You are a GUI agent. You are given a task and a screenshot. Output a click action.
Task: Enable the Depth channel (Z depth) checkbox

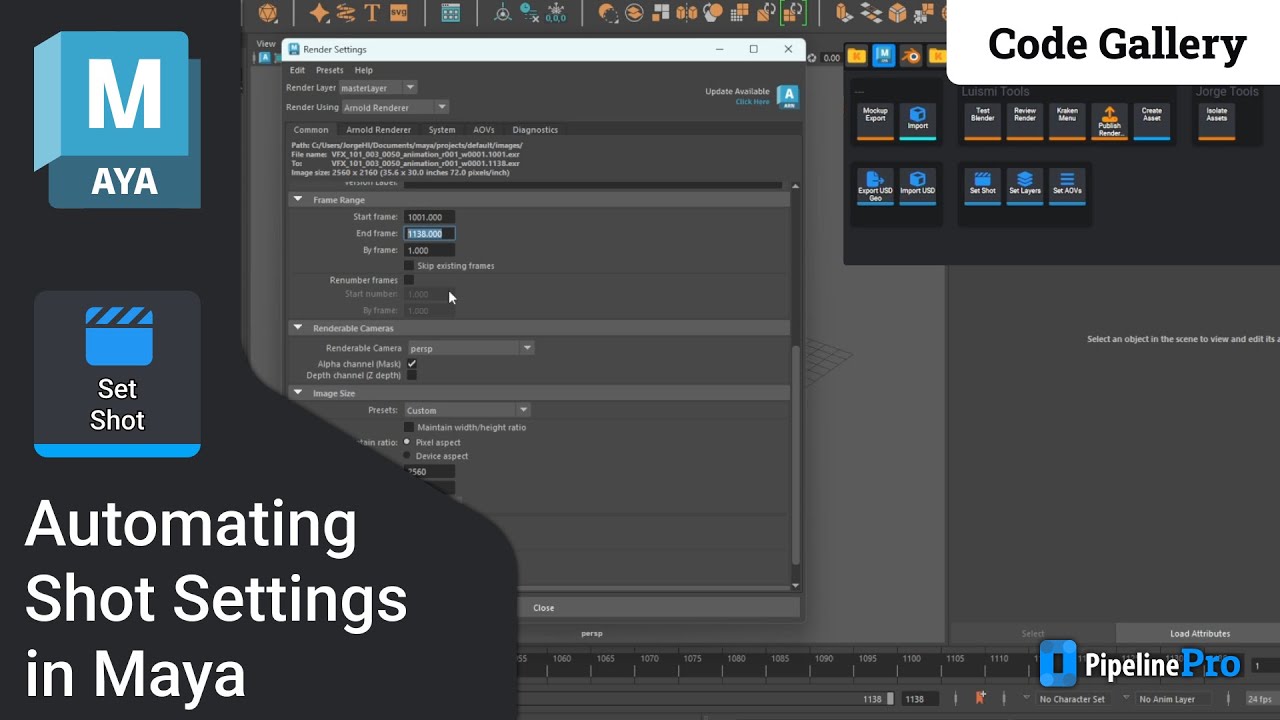[x=411, y=375]
